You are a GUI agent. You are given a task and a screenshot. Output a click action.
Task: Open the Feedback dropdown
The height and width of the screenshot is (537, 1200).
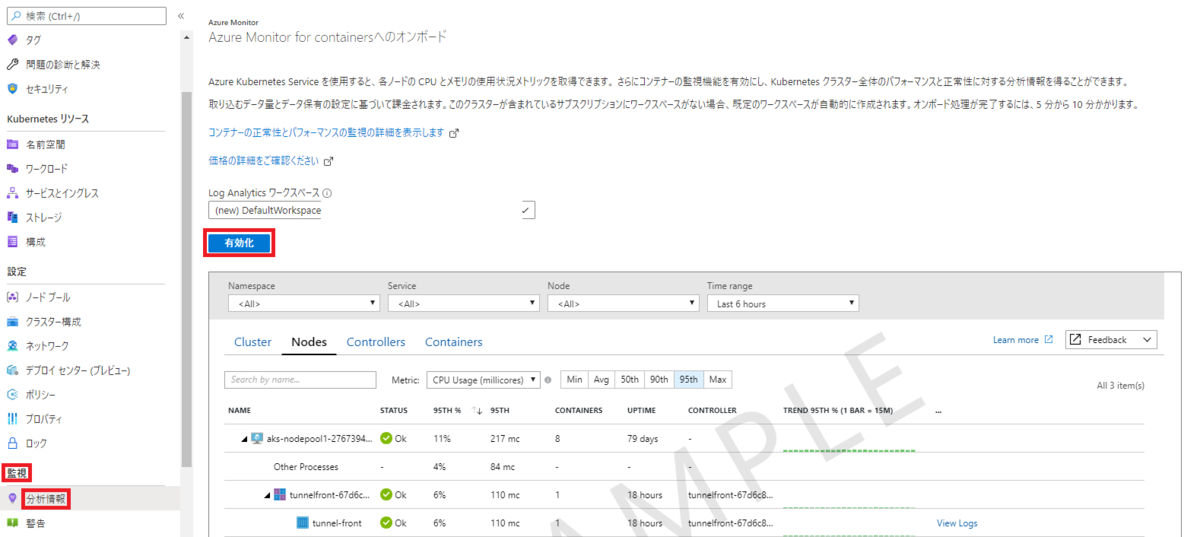point(1111,340)
